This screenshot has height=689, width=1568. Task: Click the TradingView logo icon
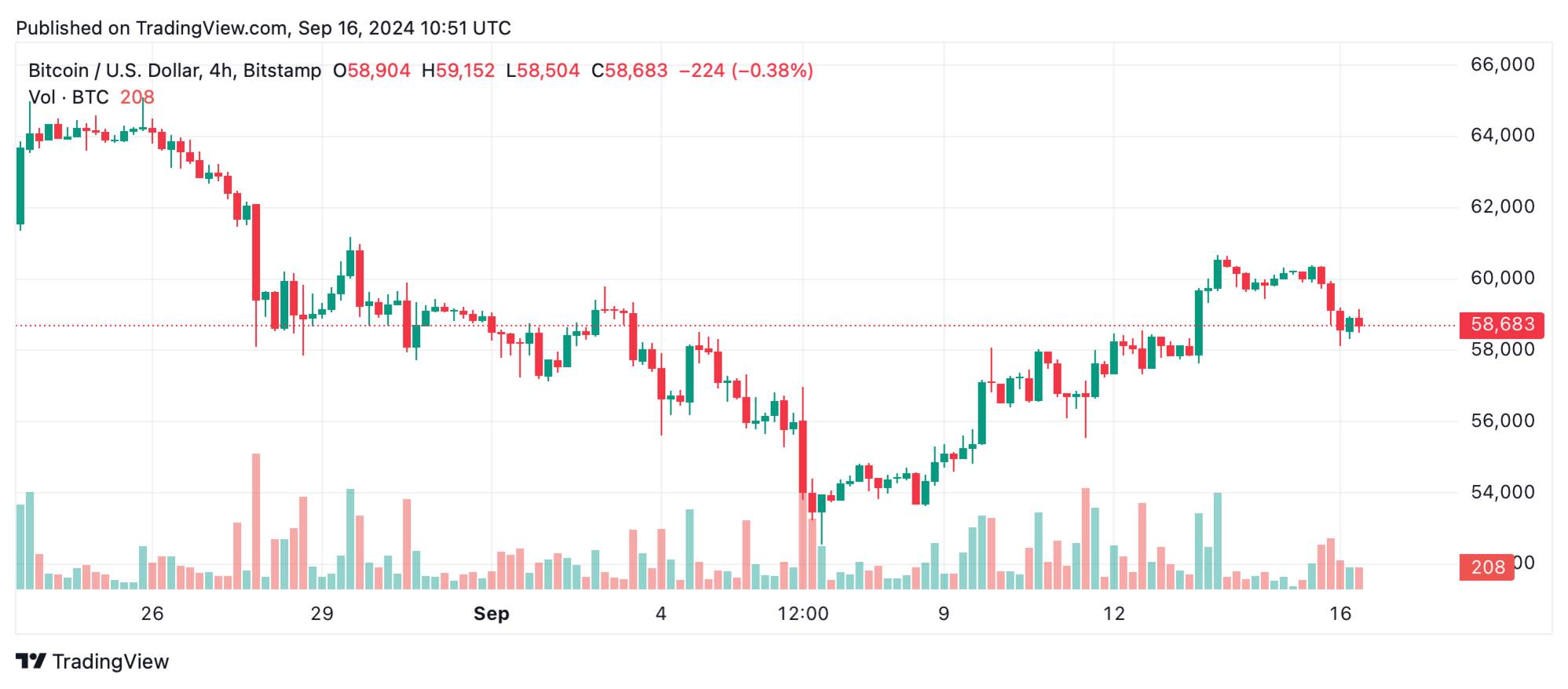31,662
